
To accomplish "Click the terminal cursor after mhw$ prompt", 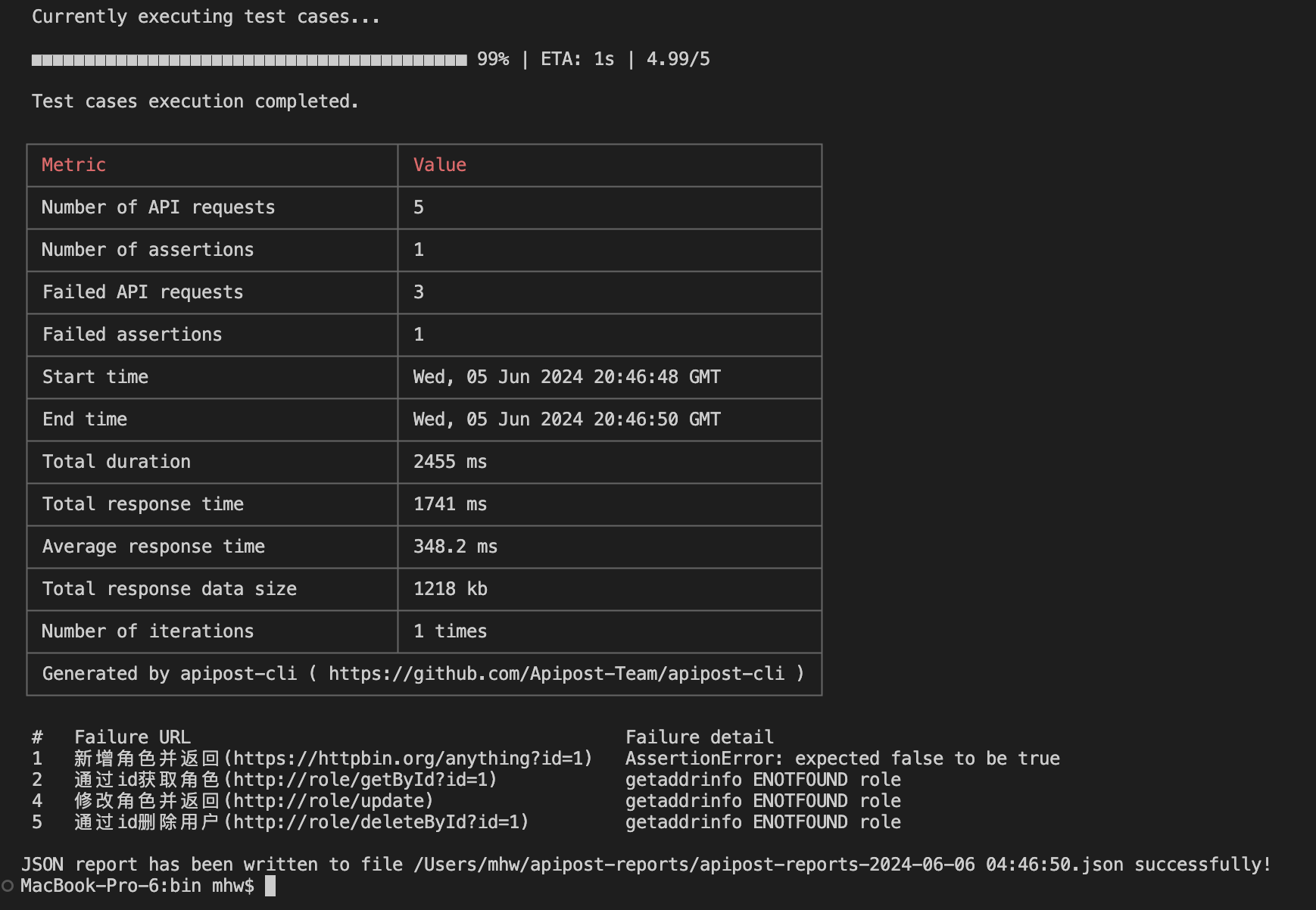I will 270,886.
